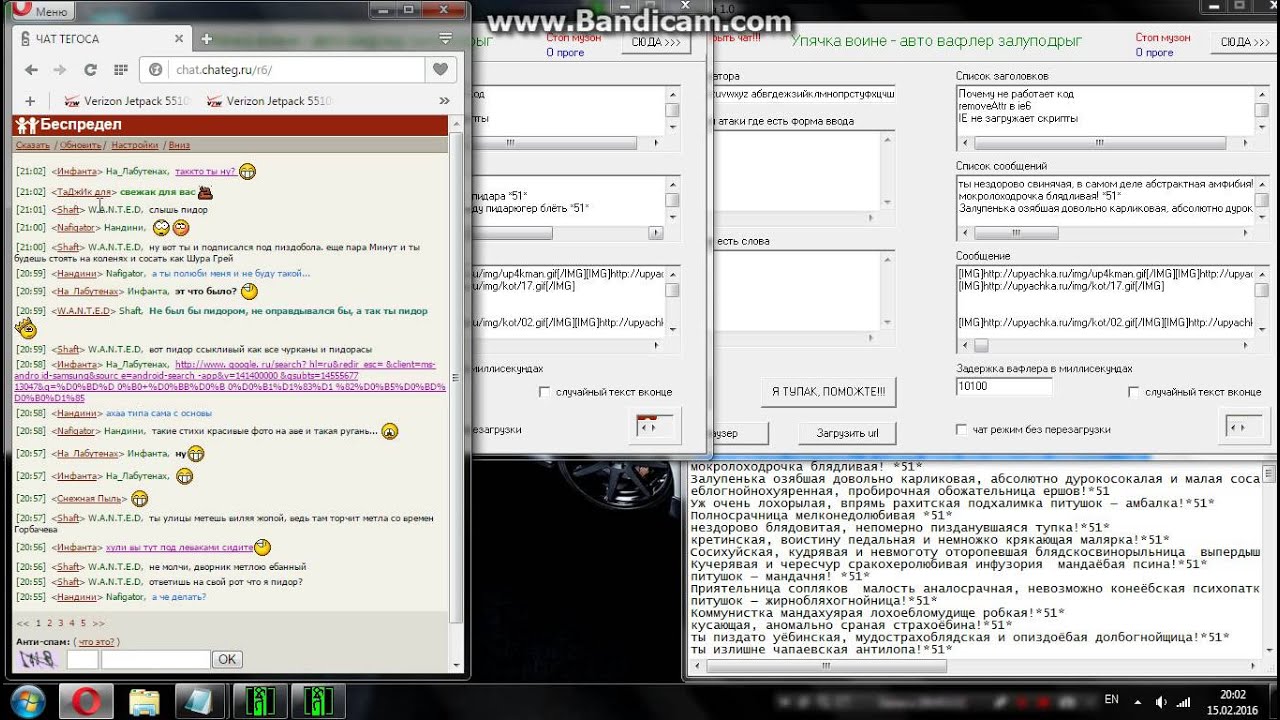Go back in Opera browser
The height and width of the screenshot is (720, 1280).
click(31, 70)
